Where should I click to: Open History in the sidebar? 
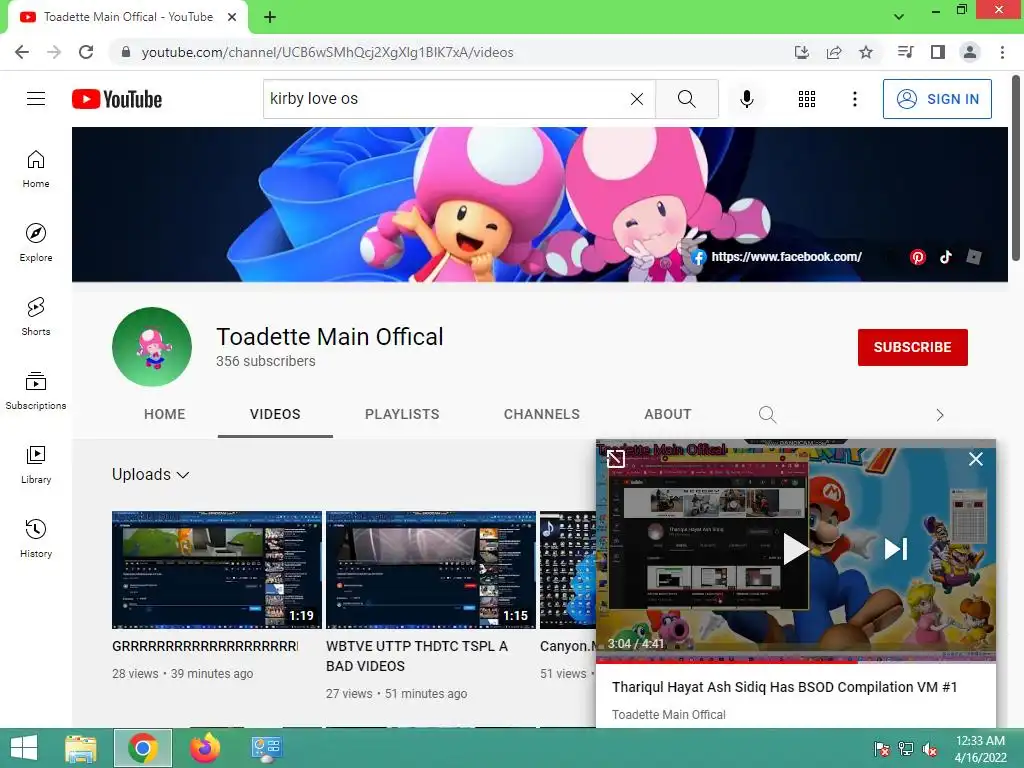(x=36, y=538)
